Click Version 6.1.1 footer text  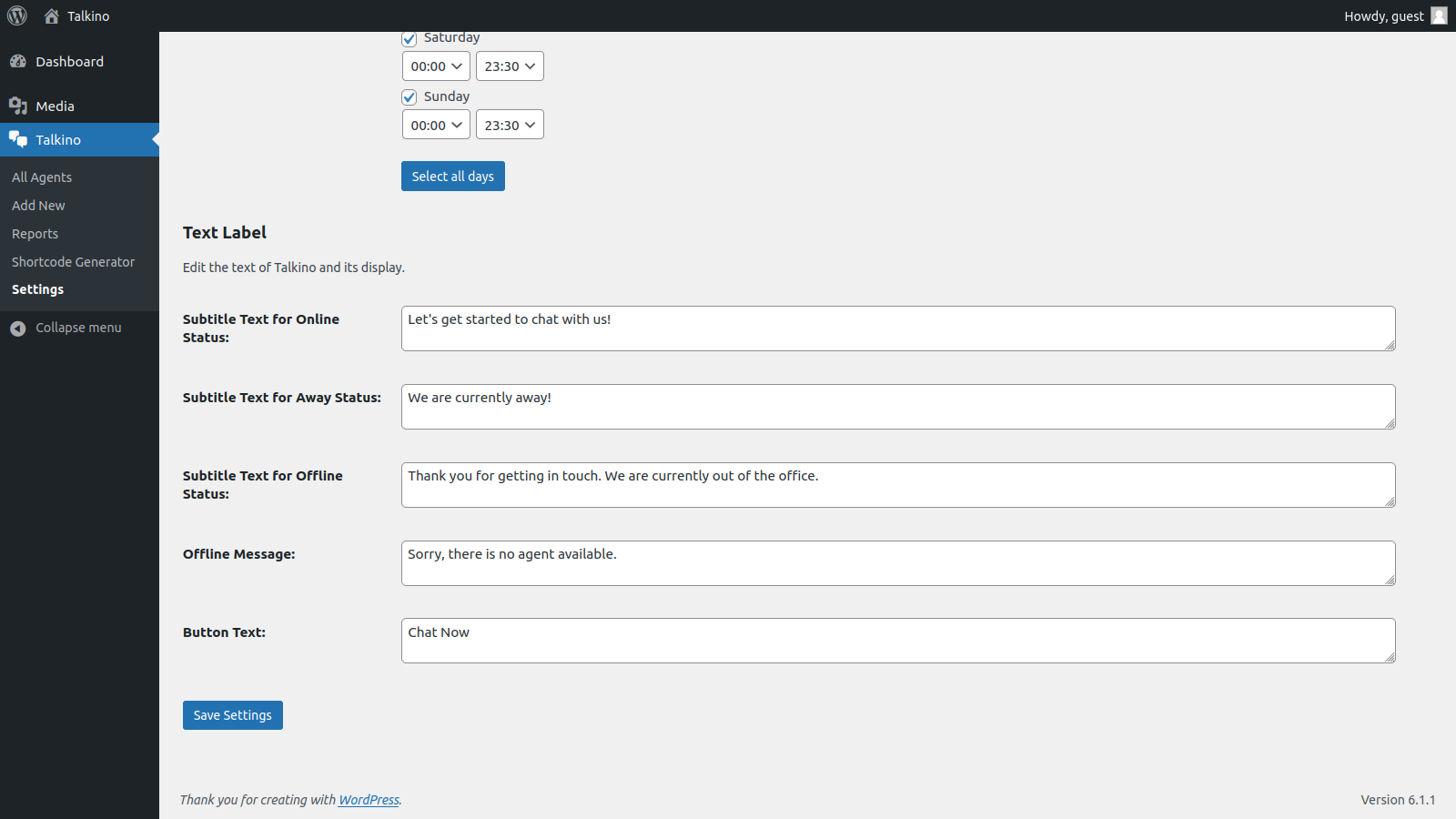coord(1398,800)
